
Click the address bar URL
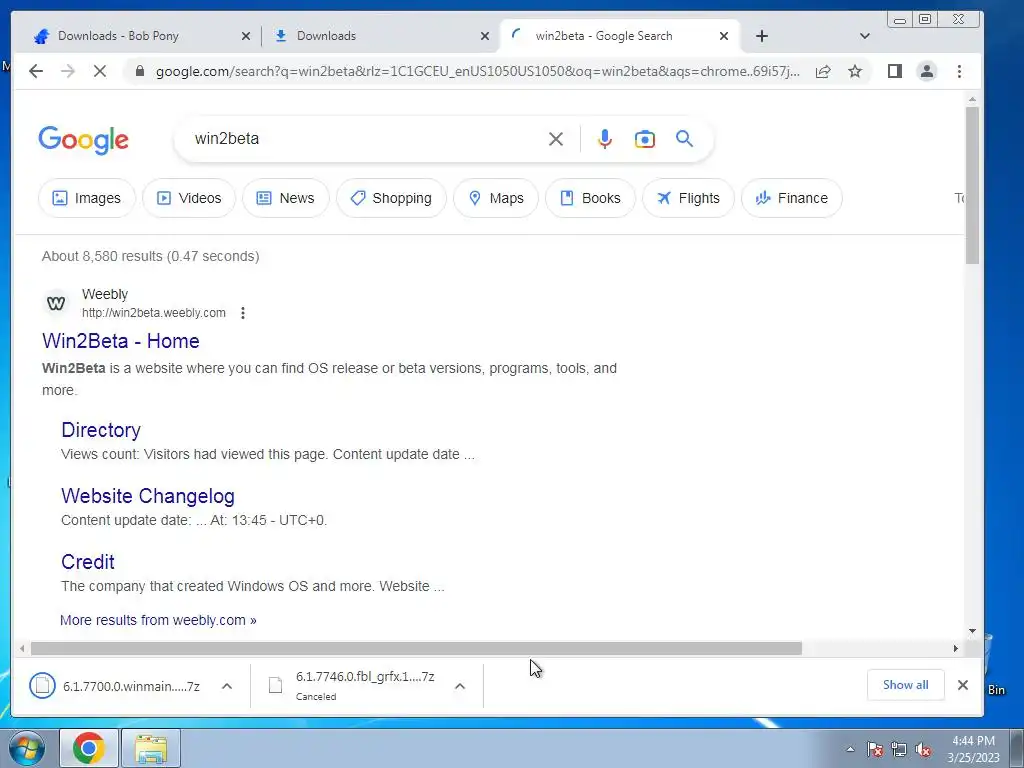(x=477, y=71)
